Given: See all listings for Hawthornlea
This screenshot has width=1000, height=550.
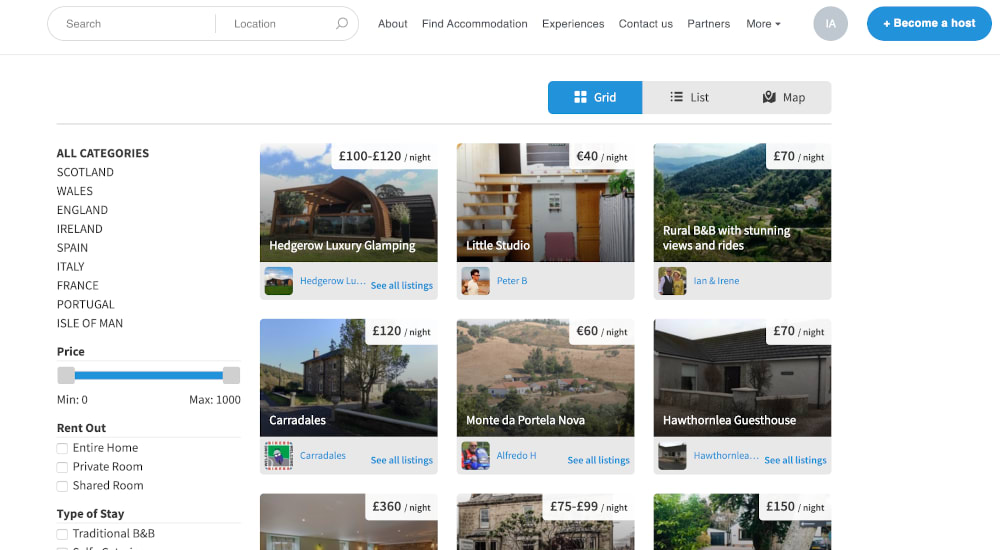Looking at the screenshot, I should point(795,460).
